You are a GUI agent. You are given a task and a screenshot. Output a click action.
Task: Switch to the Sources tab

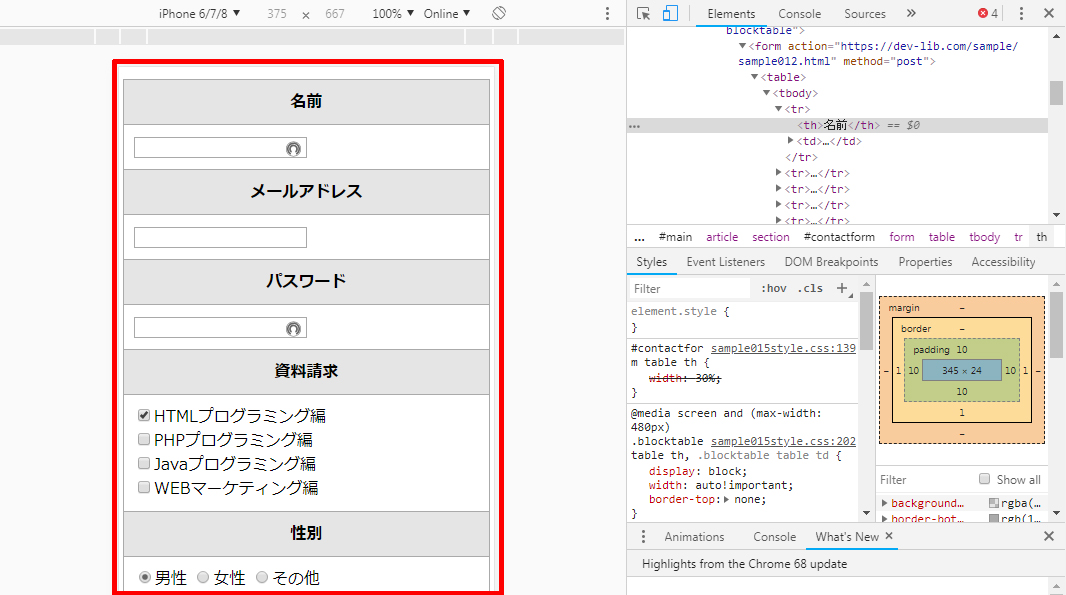(864, 14)
